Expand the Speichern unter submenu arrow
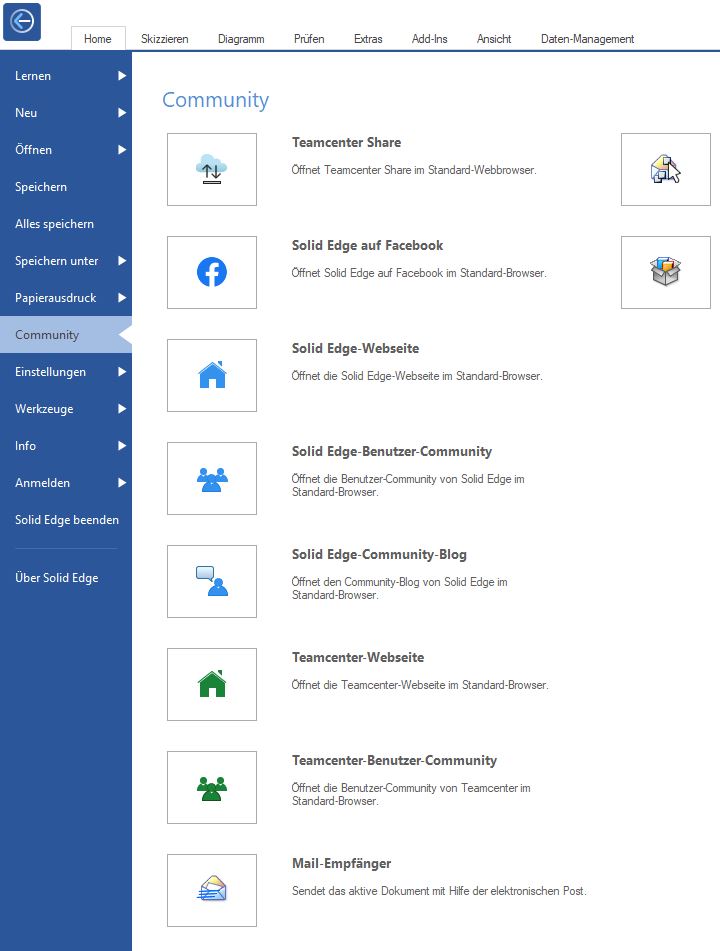Image resolution: width=720 pixels, height=951 pixels. point(122,261)
